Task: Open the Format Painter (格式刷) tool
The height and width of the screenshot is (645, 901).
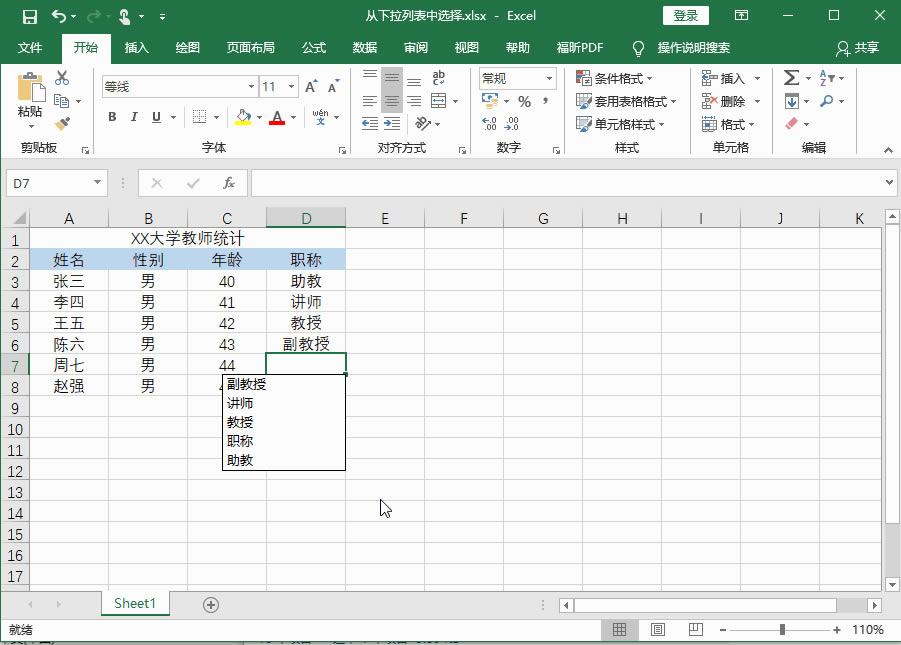Action: point(60,123)
